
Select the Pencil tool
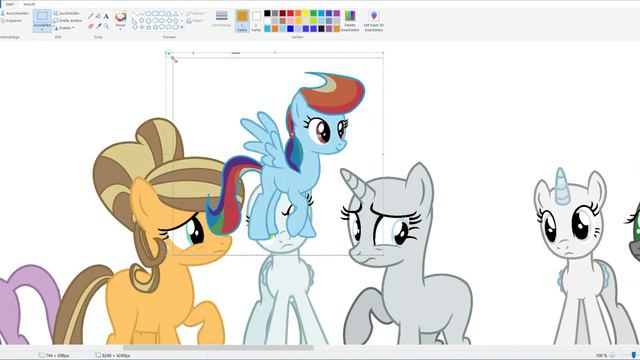[x=91, y=16]
